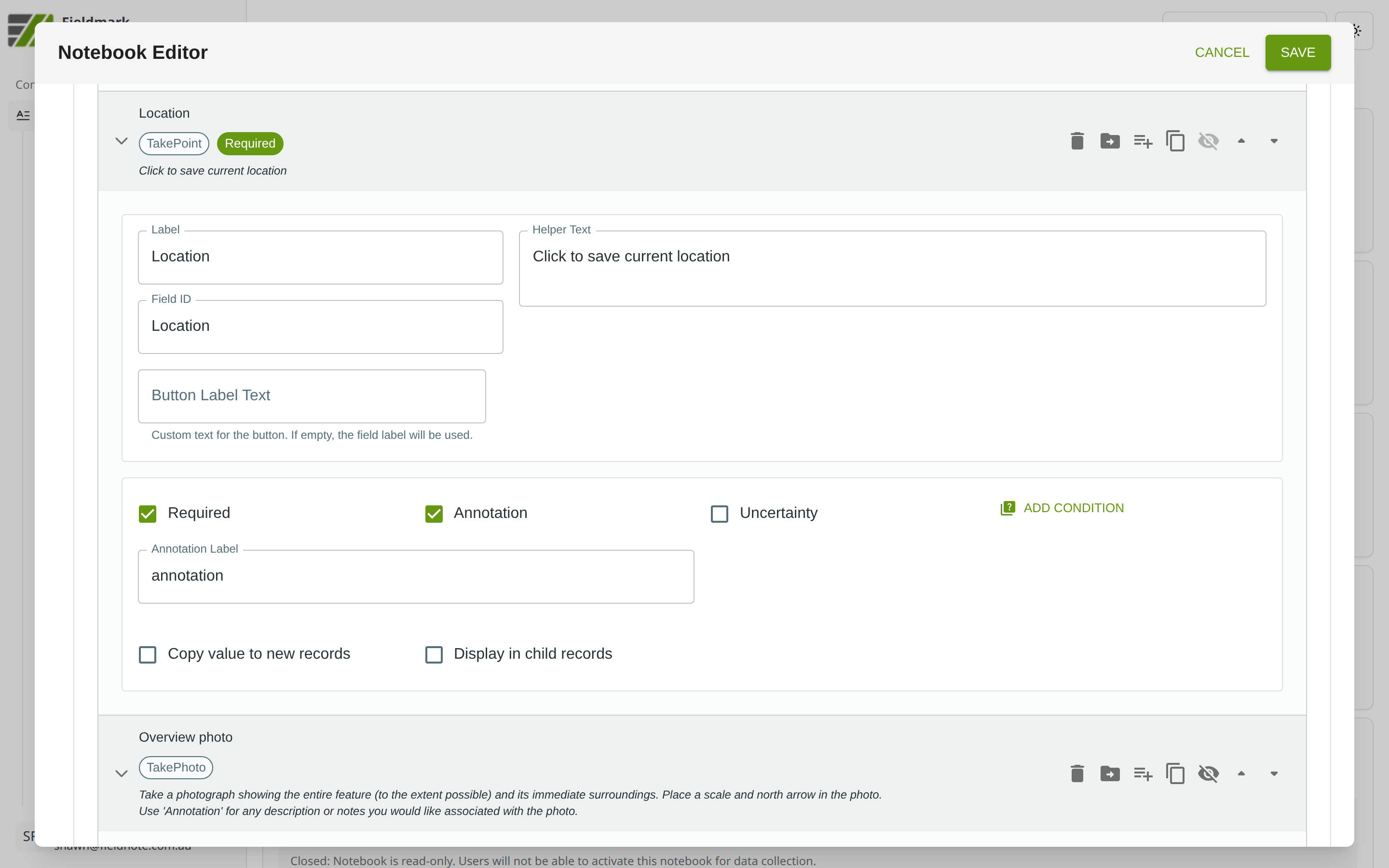Duplicate the Location field
This screenshot has height=868, width=1389.
pyautogui.click(x=1175, y=141)
